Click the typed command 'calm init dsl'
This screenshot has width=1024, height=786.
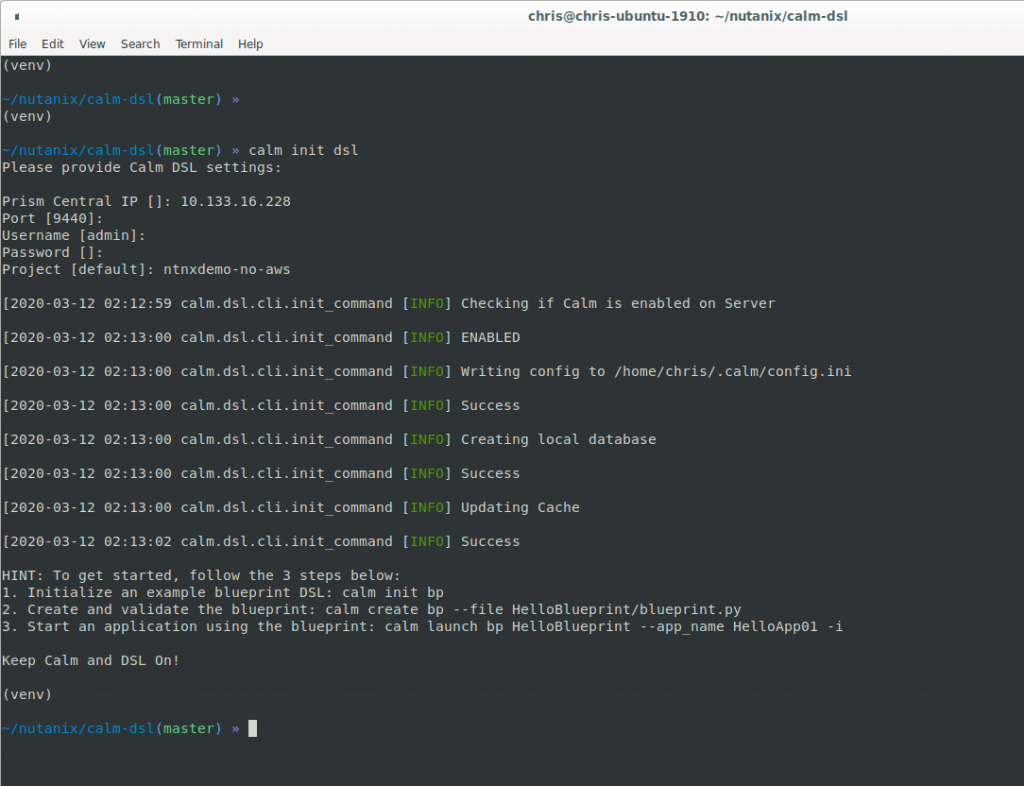point(303,150)
